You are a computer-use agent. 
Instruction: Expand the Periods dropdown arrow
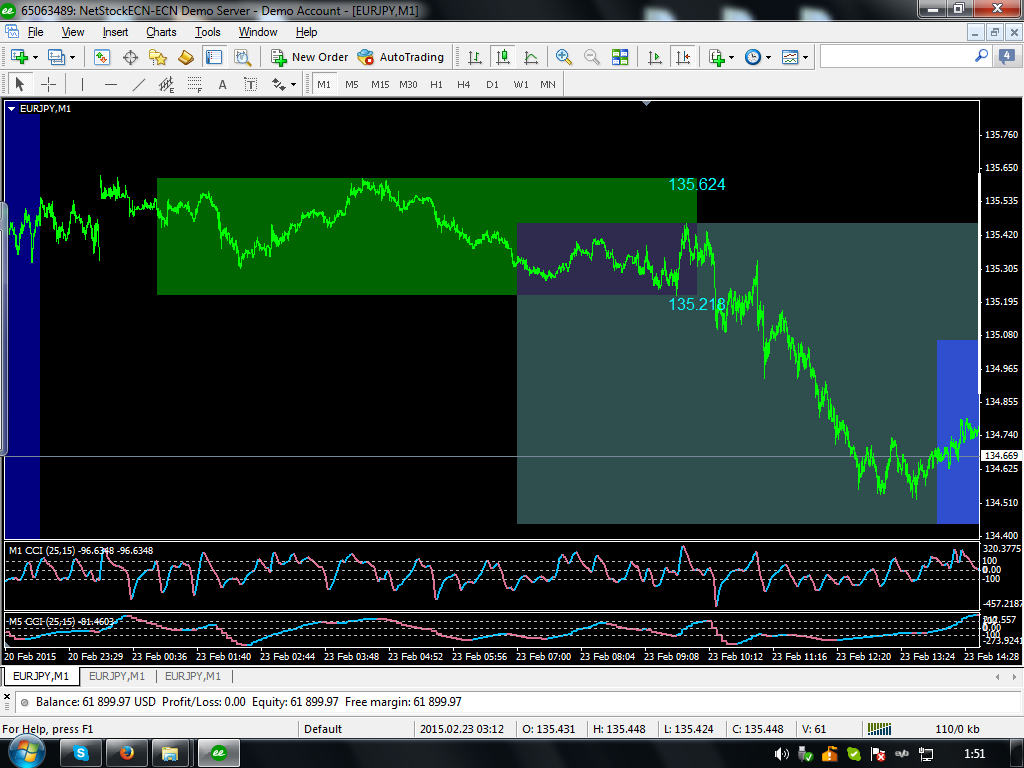pos(768,57)
